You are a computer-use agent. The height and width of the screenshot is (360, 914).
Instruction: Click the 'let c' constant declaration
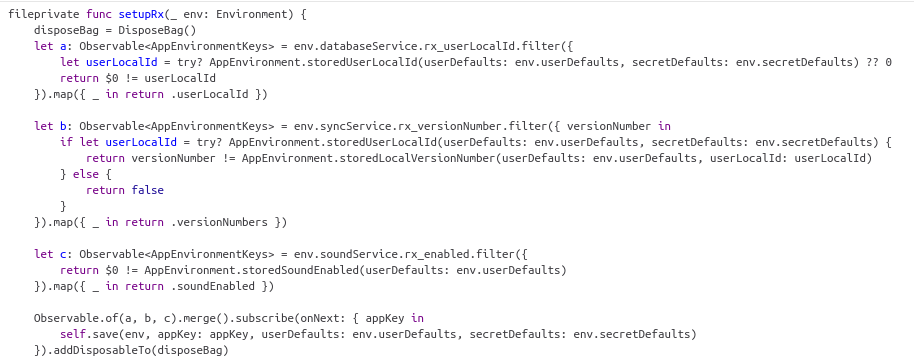coord(47,255)
